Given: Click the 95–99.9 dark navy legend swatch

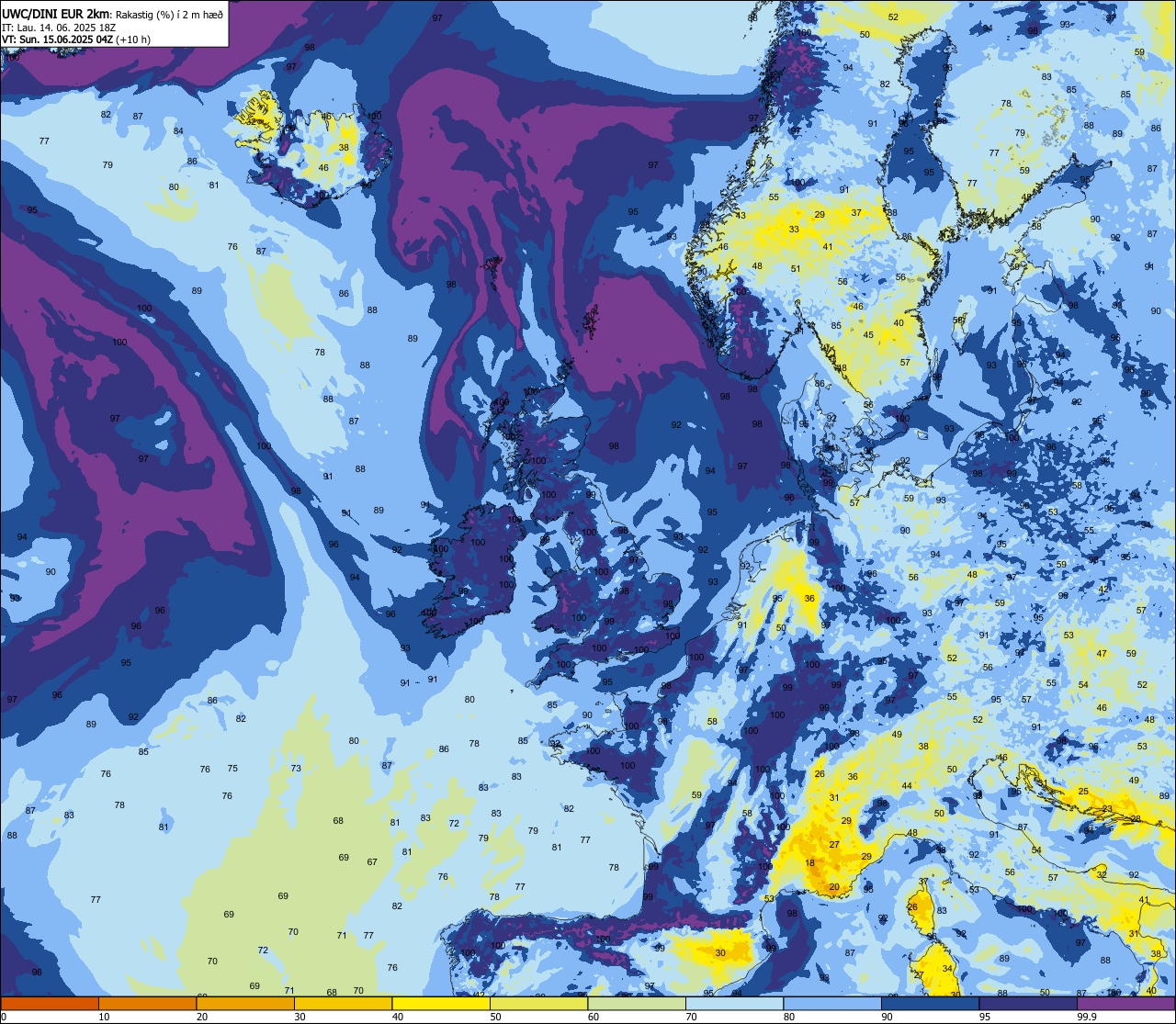Looking at the screenshot, I should pyautogui.click(x=1028, y=1003).
